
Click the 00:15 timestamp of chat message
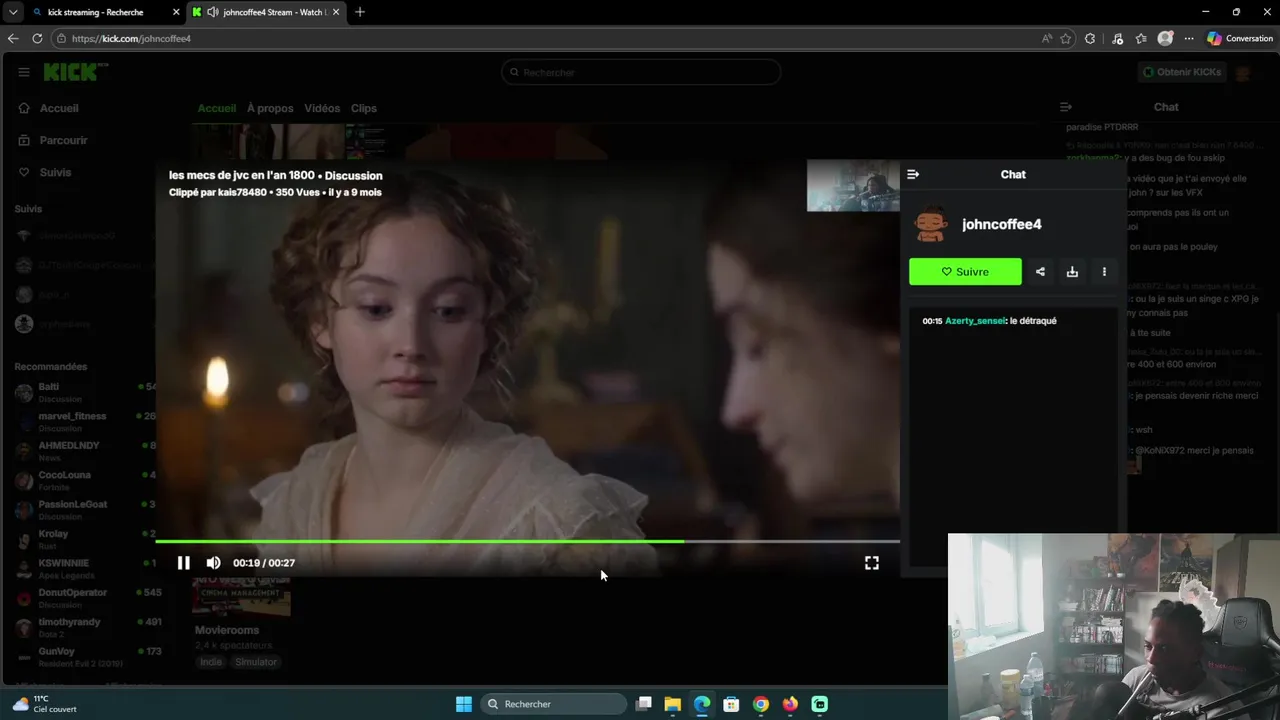tap(932, 321)
